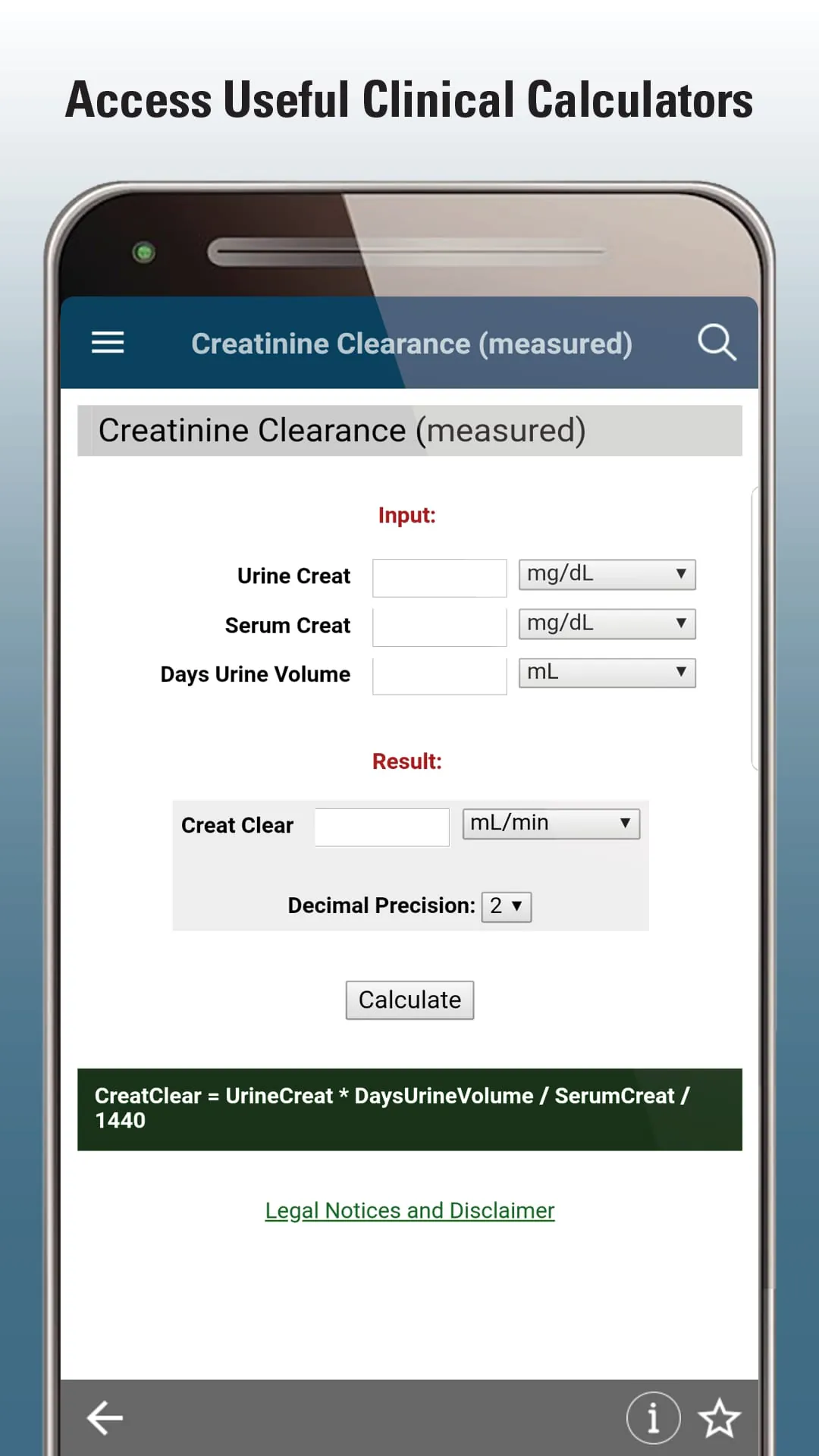Tap the gray Creatinine Clearance section heading

(409, 431)
